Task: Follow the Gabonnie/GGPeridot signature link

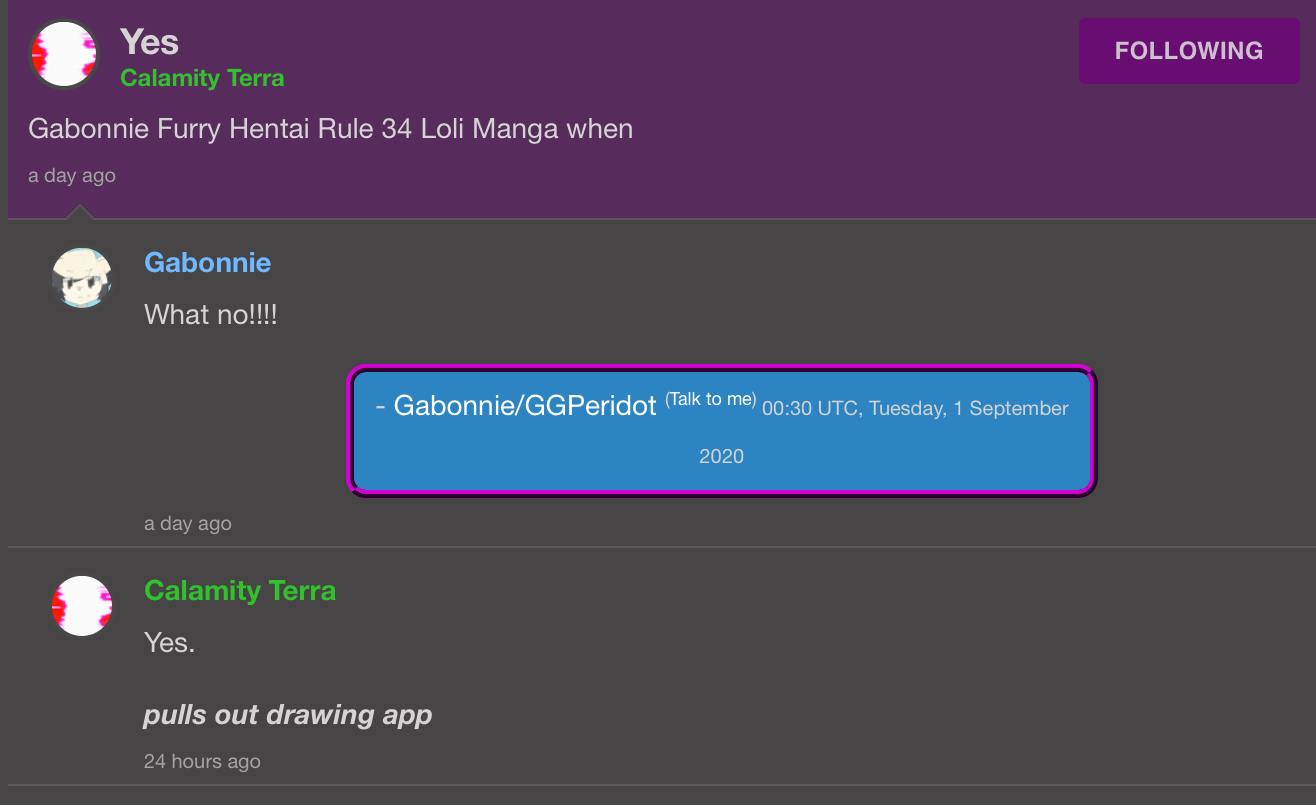Action: (524, 405)
